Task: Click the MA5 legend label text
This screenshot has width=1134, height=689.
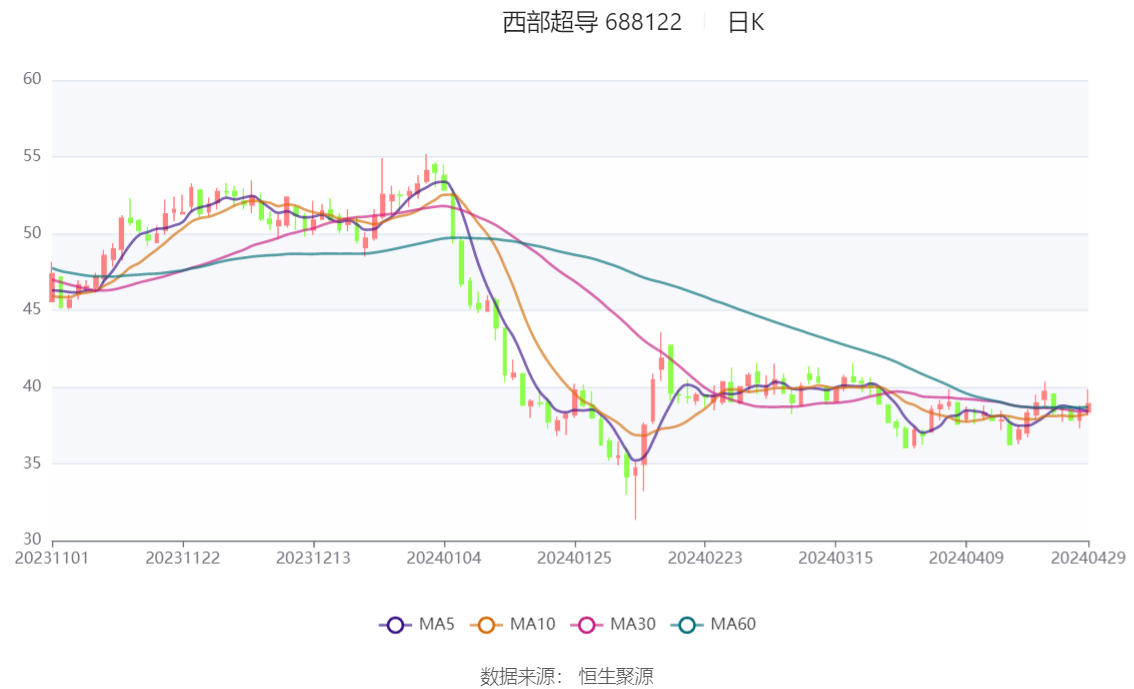Action: point(437,625)
